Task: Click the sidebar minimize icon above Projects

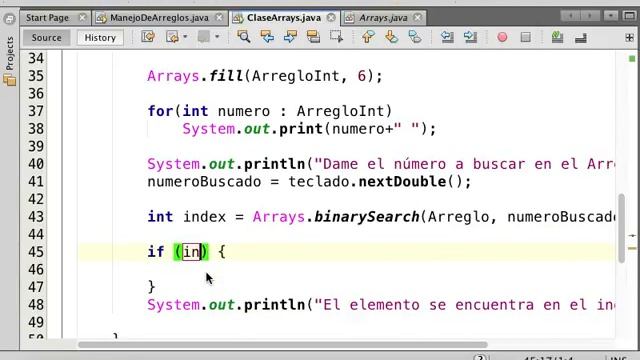Action: (9, 19)
